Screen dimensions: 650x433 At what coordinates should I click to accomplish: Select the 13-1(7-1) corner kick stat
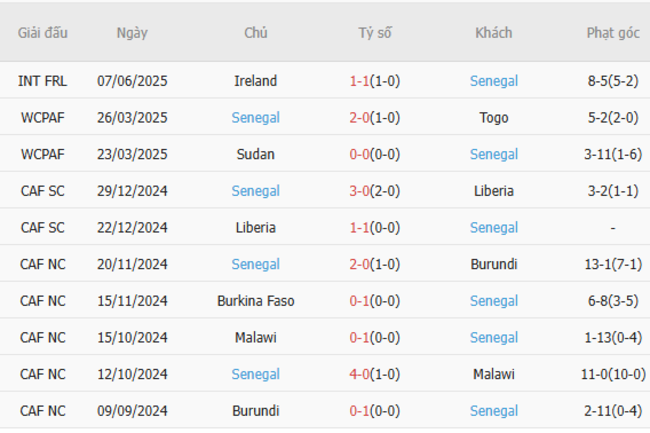coord(612,264)
